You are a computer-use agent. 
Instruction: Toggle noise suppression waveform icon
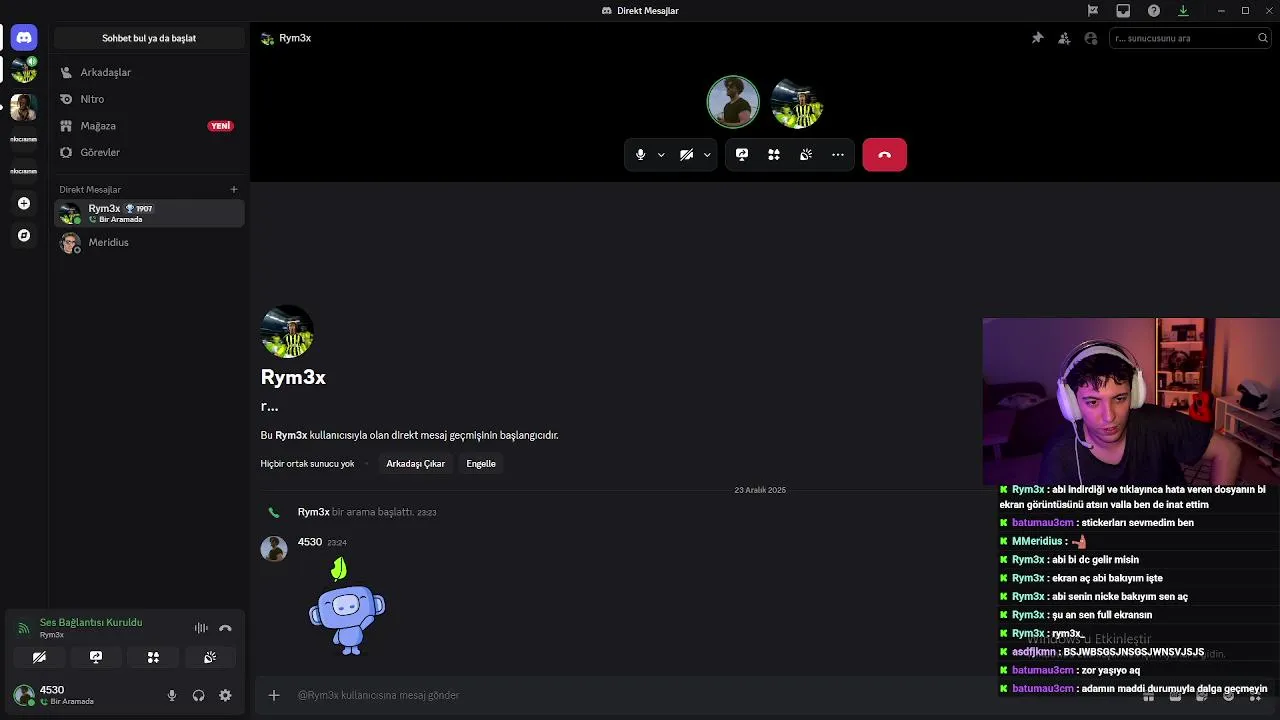pyautogui.click(x=201, y=628)
